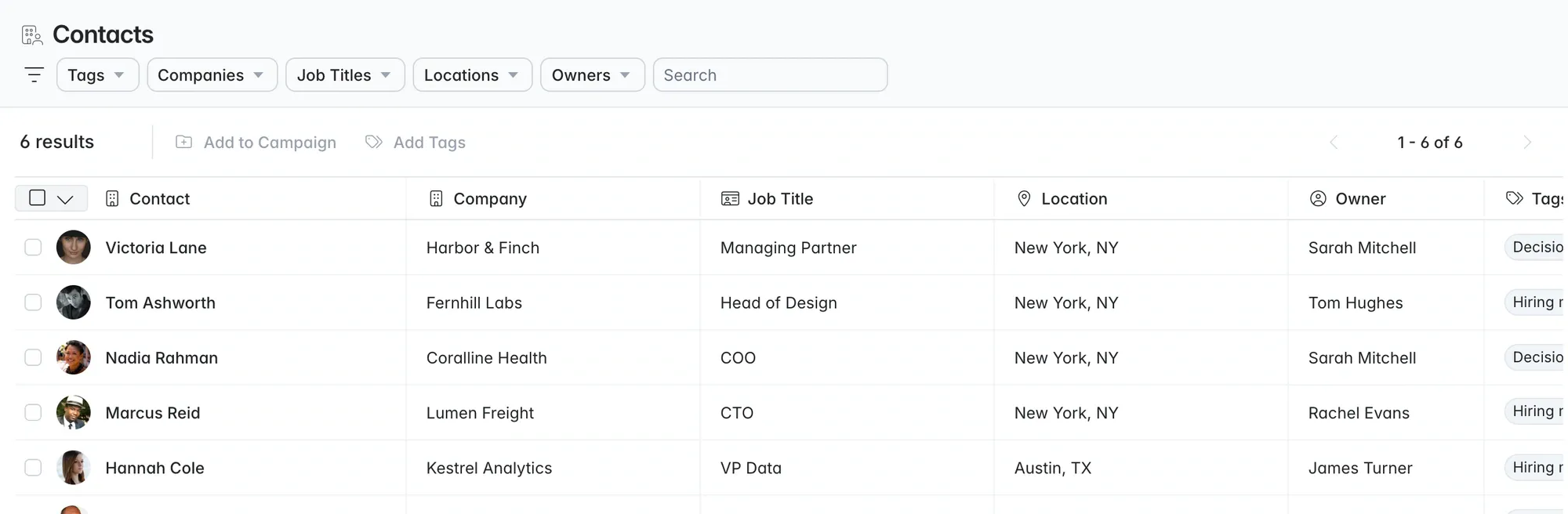
Task: Toggle the select-all checkbox in header
Action: [x=37, y=198]
